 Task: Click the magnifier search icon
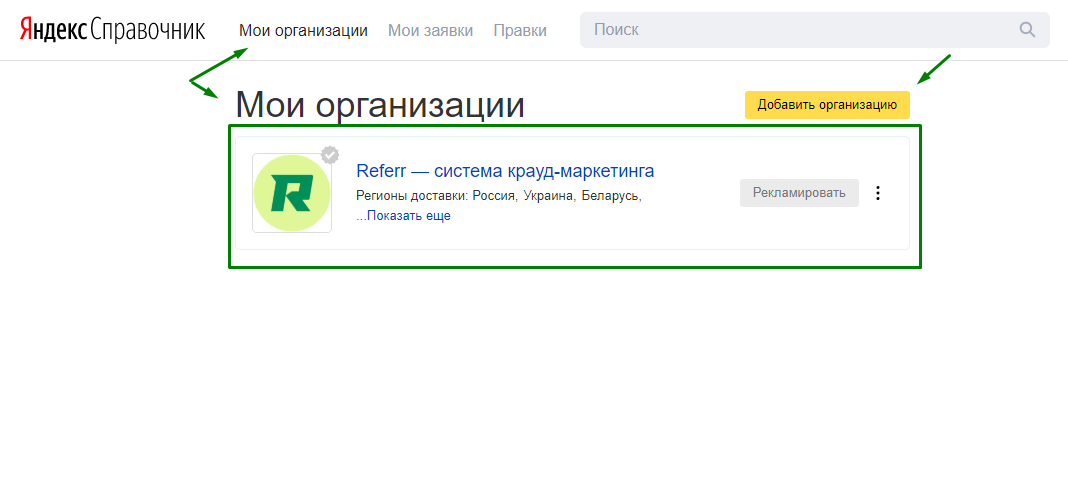click(1027, 30)
